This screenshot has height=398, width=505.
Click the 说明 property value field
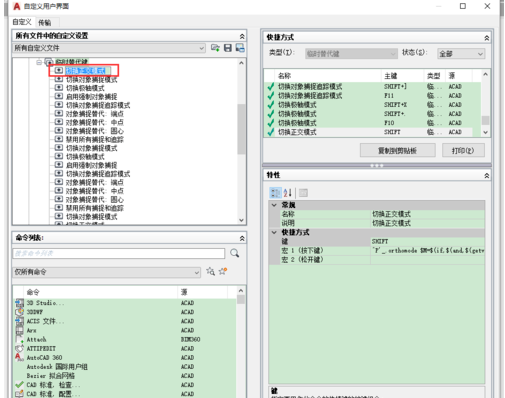[428, 223]
